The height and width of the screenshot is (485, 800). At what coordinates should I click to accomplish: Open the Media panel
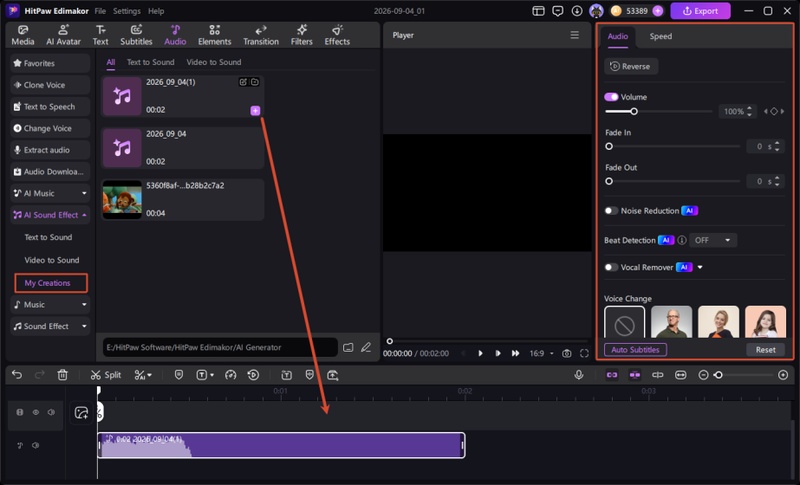(x=23, y=35)
